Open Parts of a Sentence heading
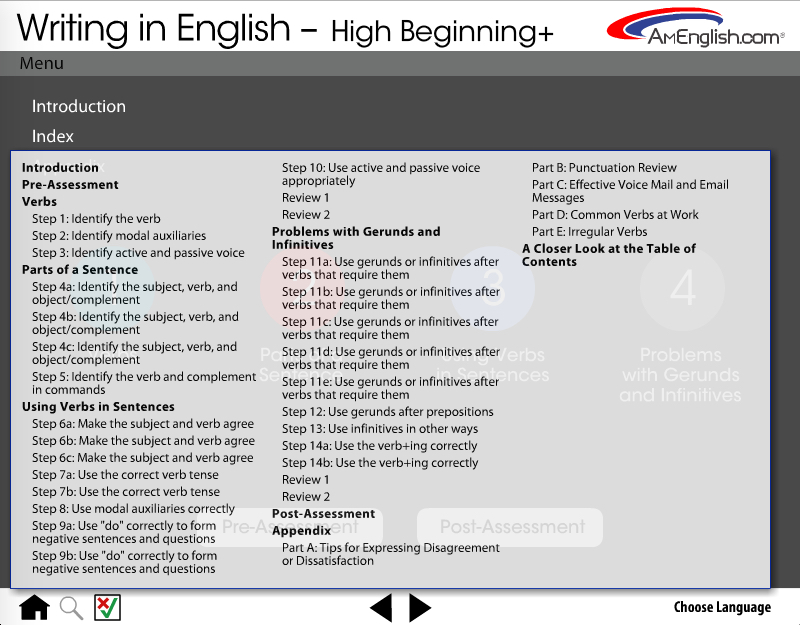The height and width of the screenshot is (625, 800). pyautogui.click(x=80, y=269)
